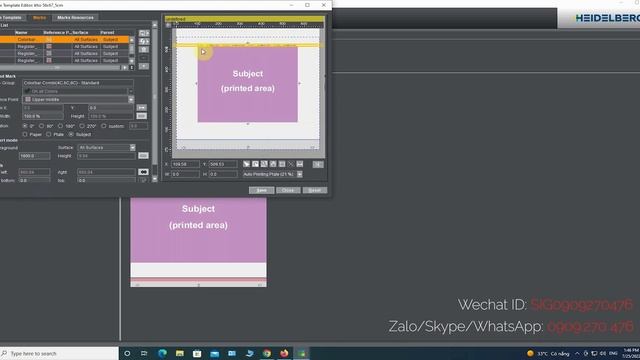The width and height of the screenshot is (640, 360).
Task: Click the third view tool icon in the preview toolbar
Action: click(x=264, y=164)
